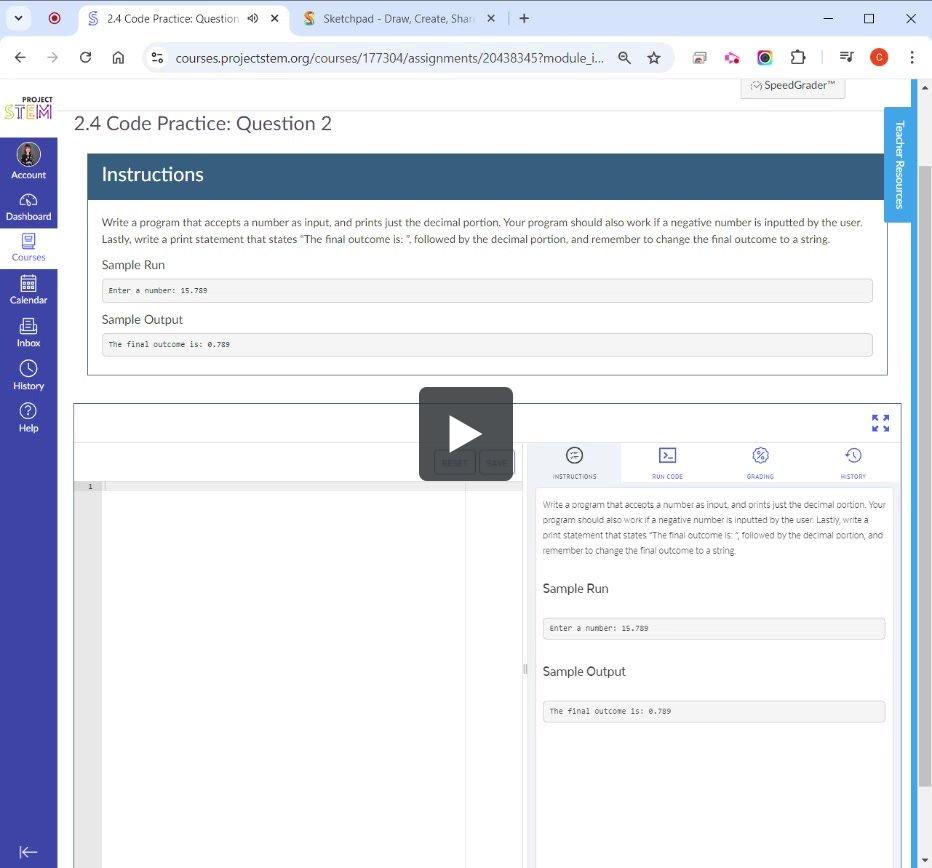Image resolution: width=932 pixels, height=868 pixels.
Task: Open the Inbox in the sidebar
Action: (29, 332)
